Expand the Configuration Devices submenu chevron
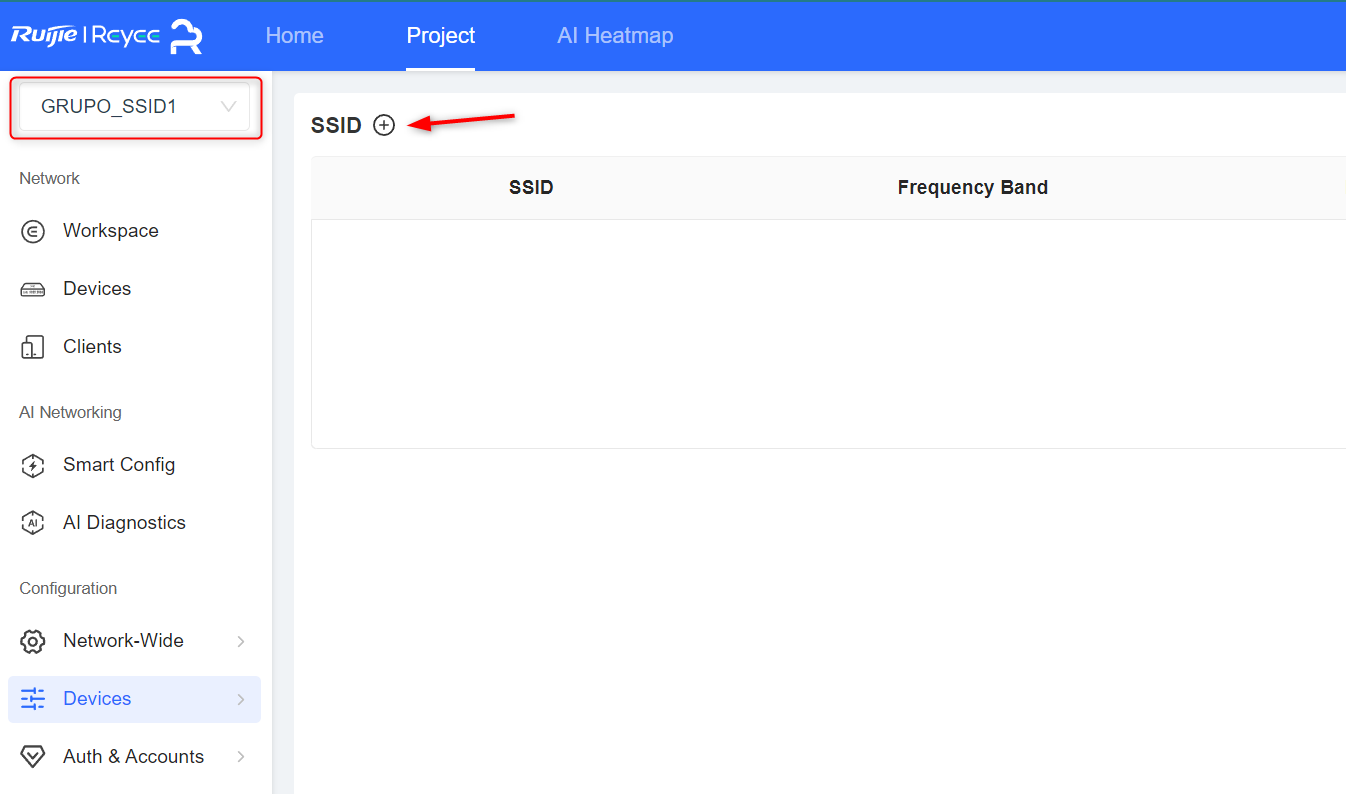This screenshot has height=794, width=1346. [x=241, y=699]
